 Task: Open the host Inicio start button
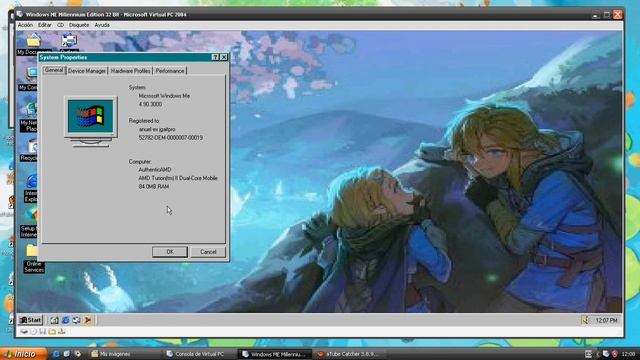tap(23, 354)
